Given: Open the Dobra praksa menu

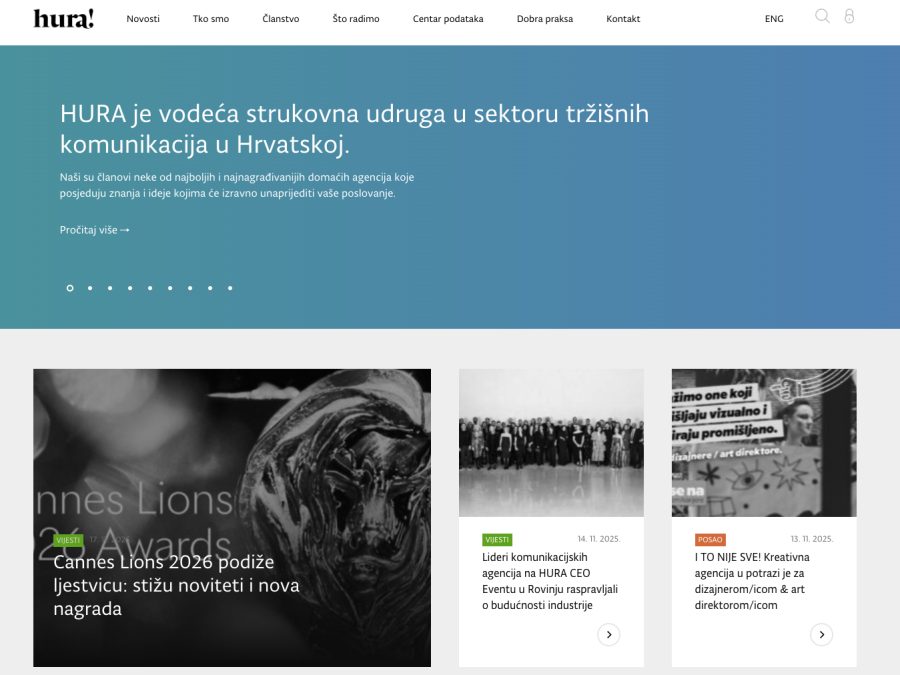Looking at the screenshot, I should point(545,19).
